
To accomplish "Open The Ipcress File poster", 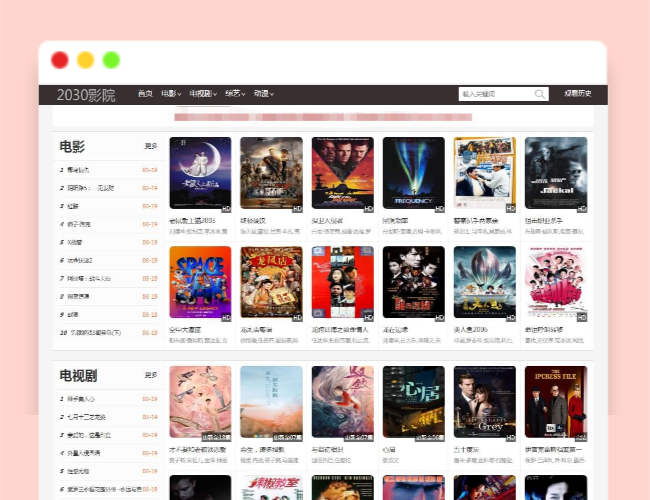I will 556,402.
